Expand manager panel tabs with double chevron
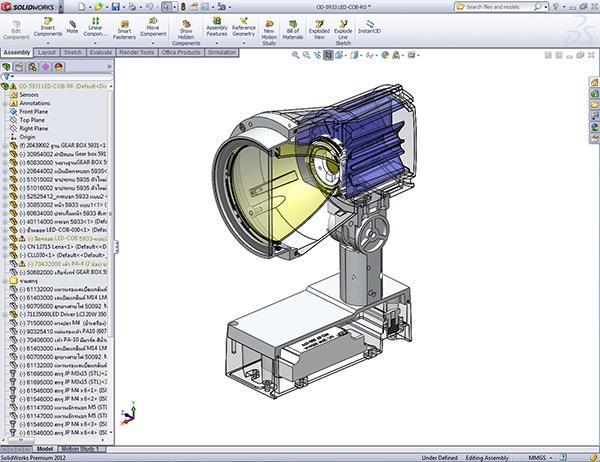This screenshot has width=600, height=462. pos(109,67)
